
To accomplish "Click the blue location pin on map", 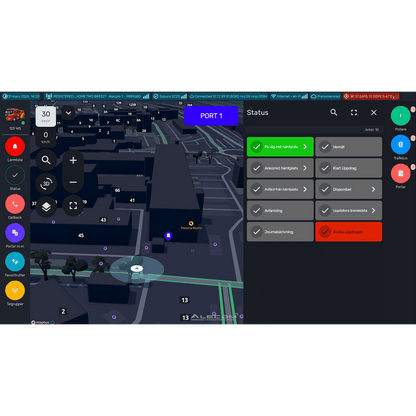I will 169,236.
